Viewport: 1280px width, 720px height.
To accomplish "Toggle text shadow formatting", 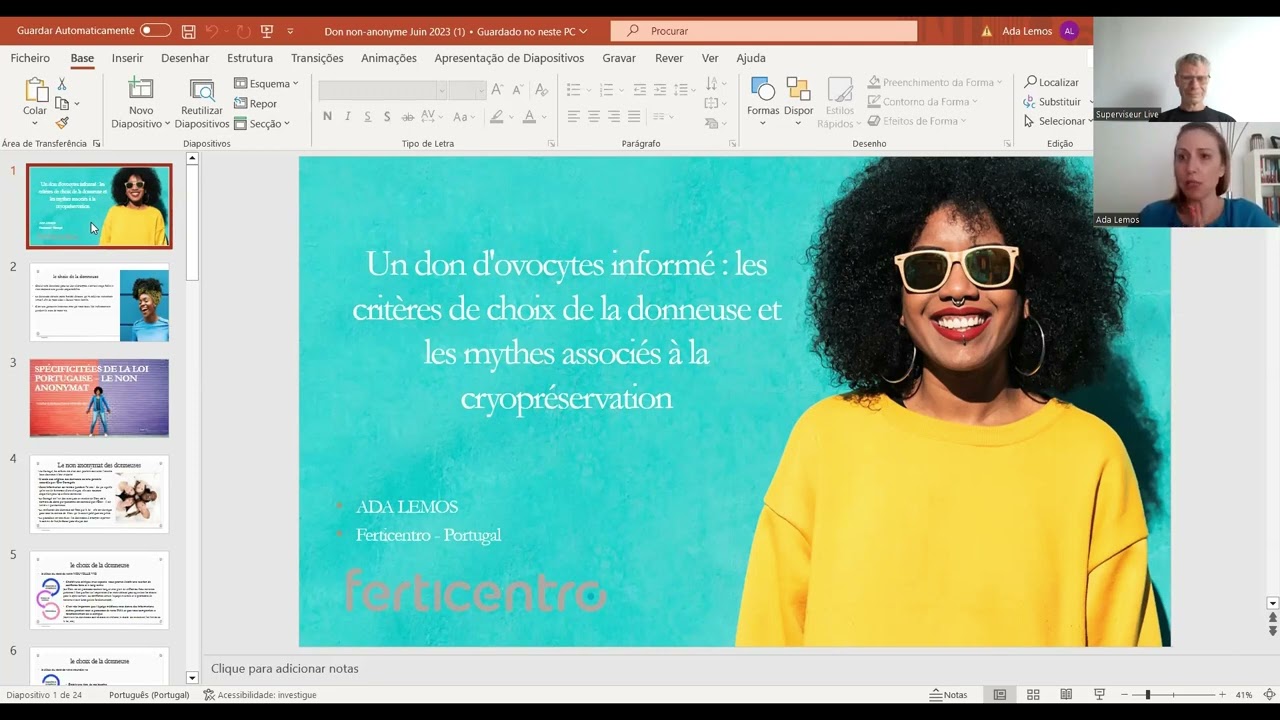I will point(388,117).
